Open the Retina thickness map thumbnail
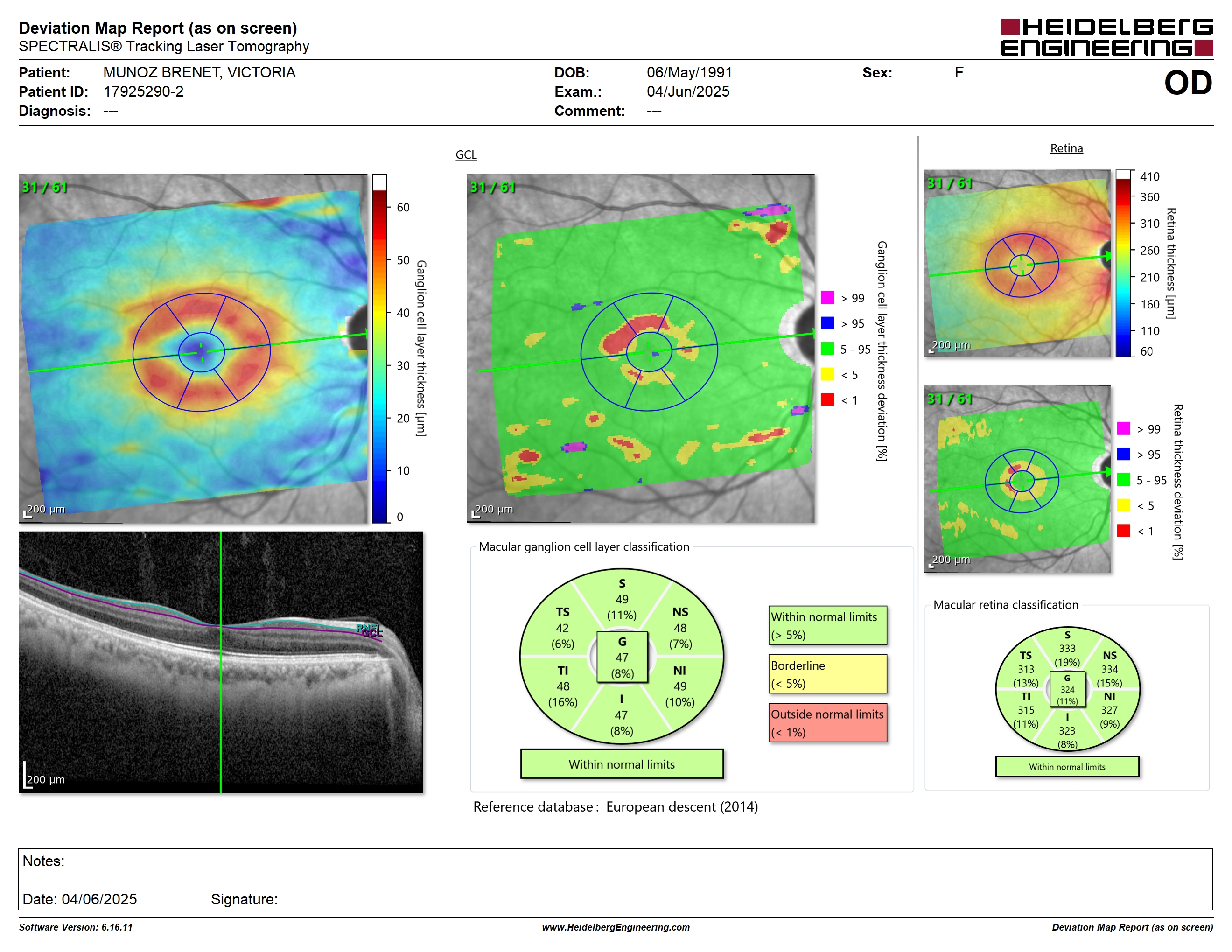Image resolution: width=1232 pixels, height=952 pixels. [x=1017, y=263]
